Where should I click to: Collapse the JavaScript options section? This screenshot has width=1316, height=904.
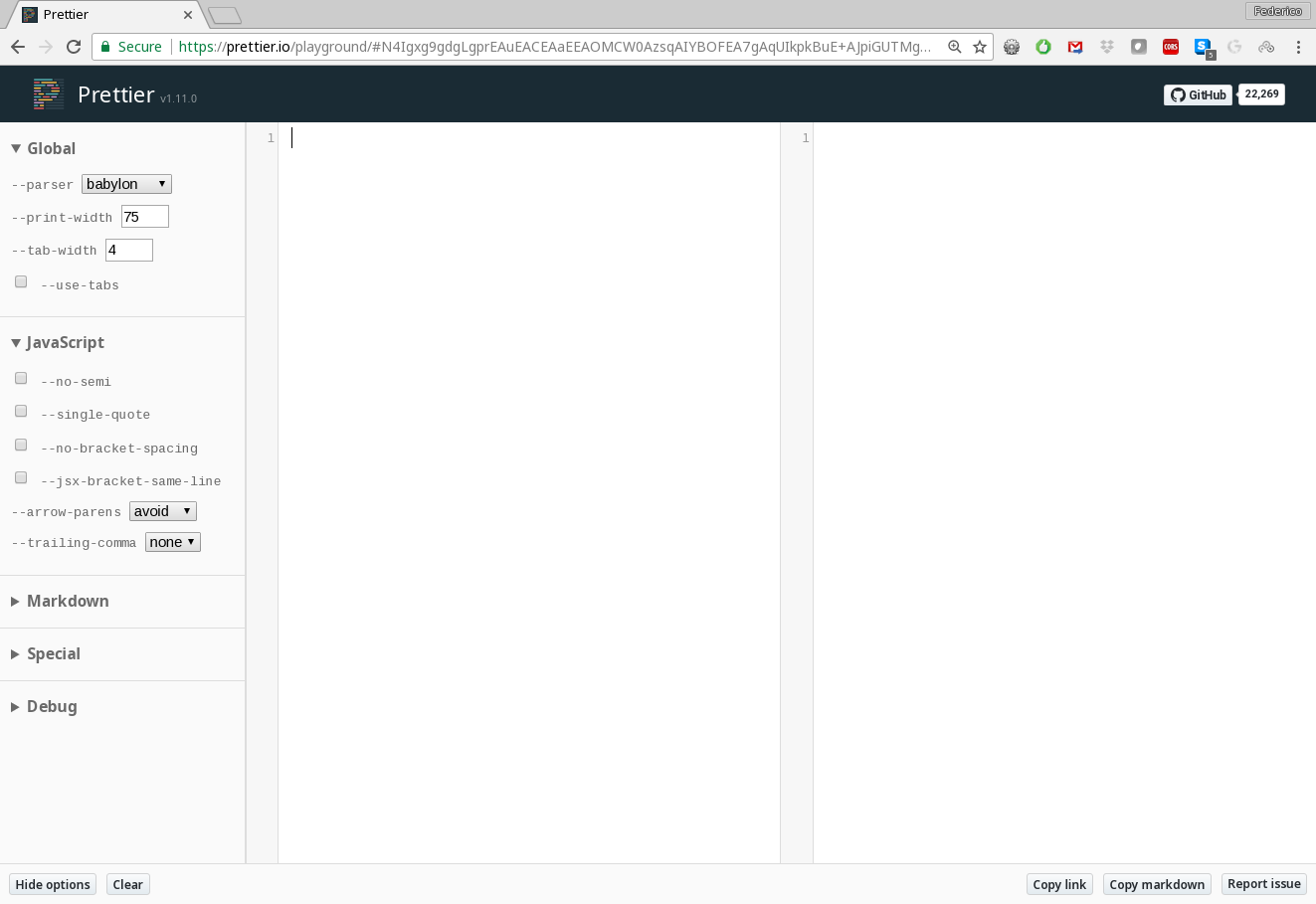57,342
